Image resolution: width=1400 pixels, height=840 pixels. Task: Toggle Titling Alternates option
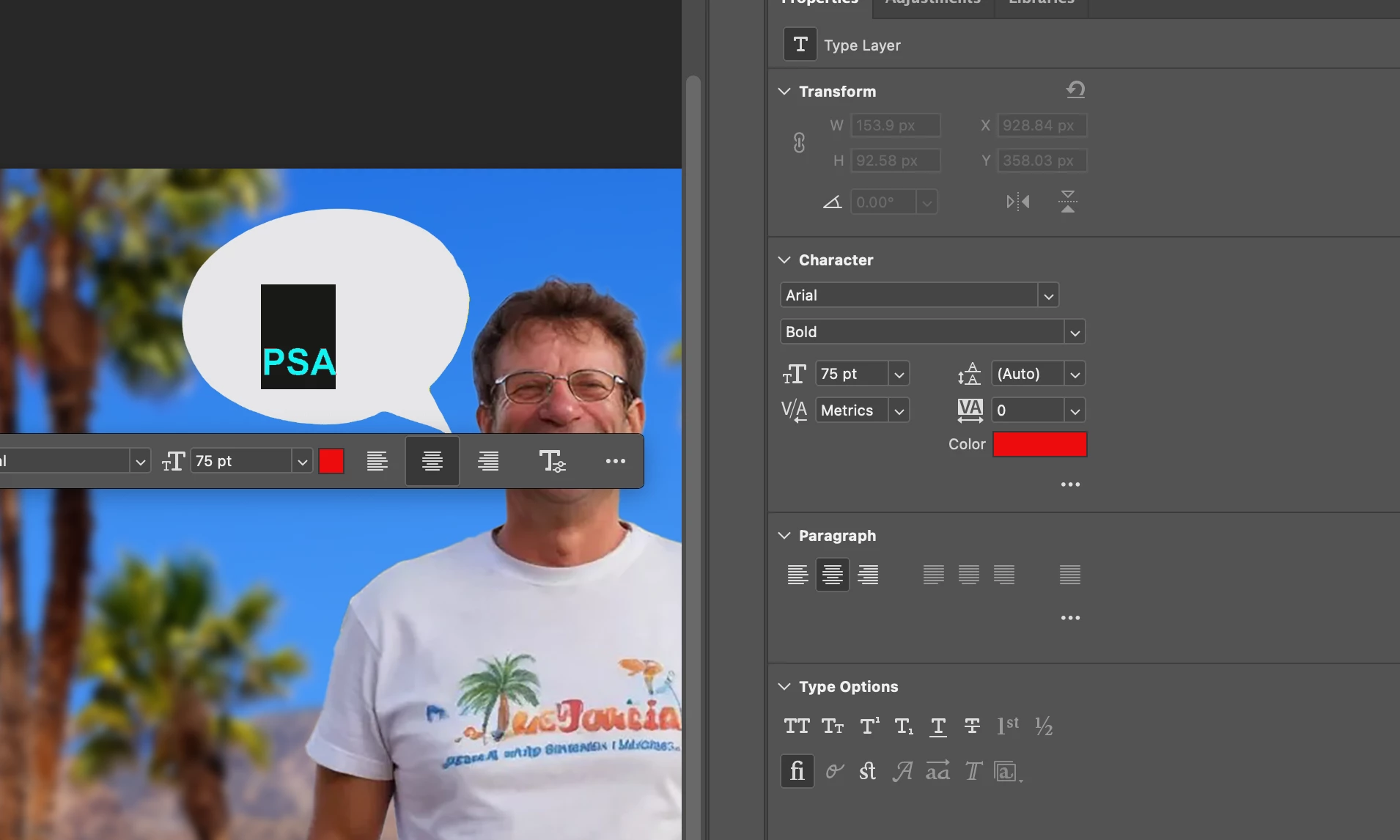click(973, 771)
